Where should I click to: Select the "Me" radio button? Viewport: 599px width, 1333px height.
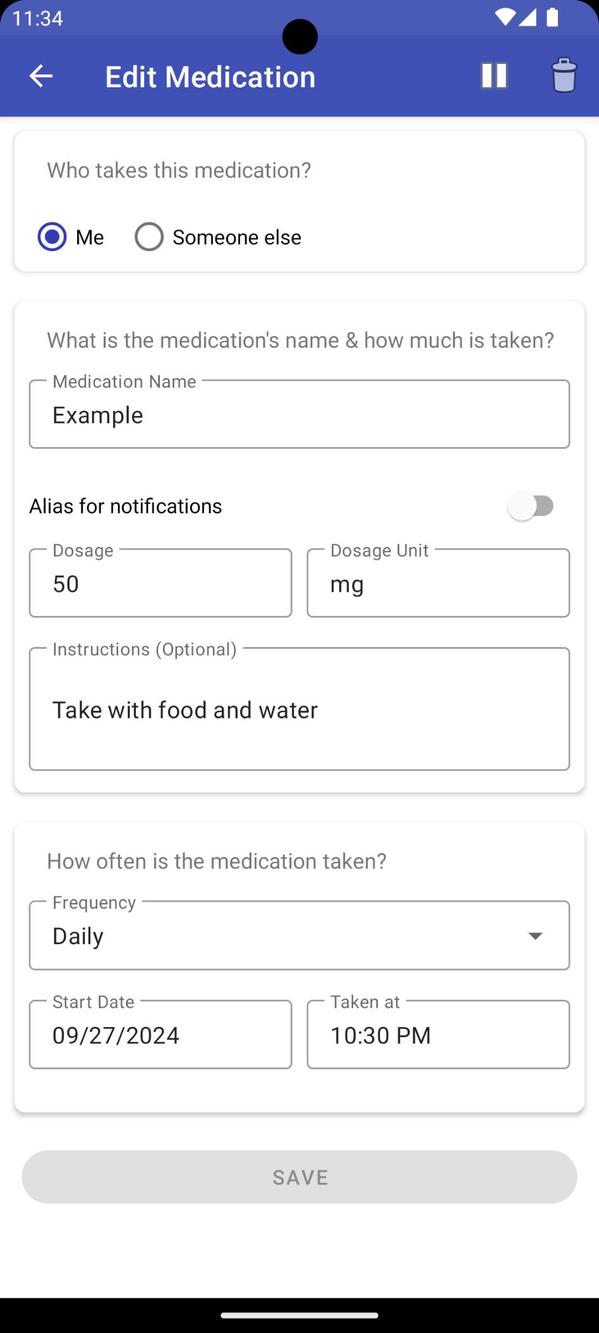click(52, 237)
